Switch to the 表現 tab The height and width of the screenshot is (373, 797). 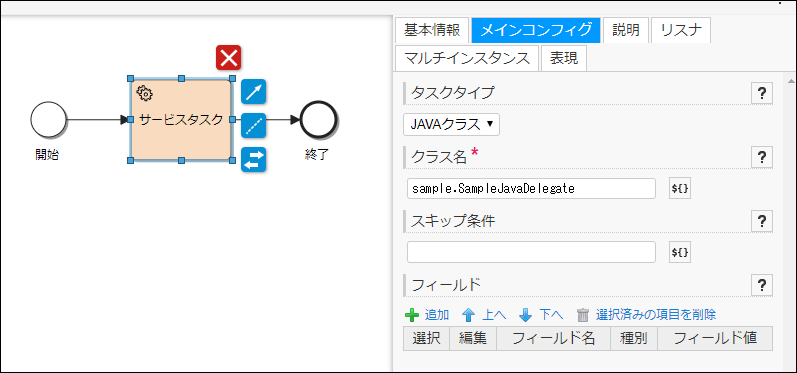click(564, 58)
